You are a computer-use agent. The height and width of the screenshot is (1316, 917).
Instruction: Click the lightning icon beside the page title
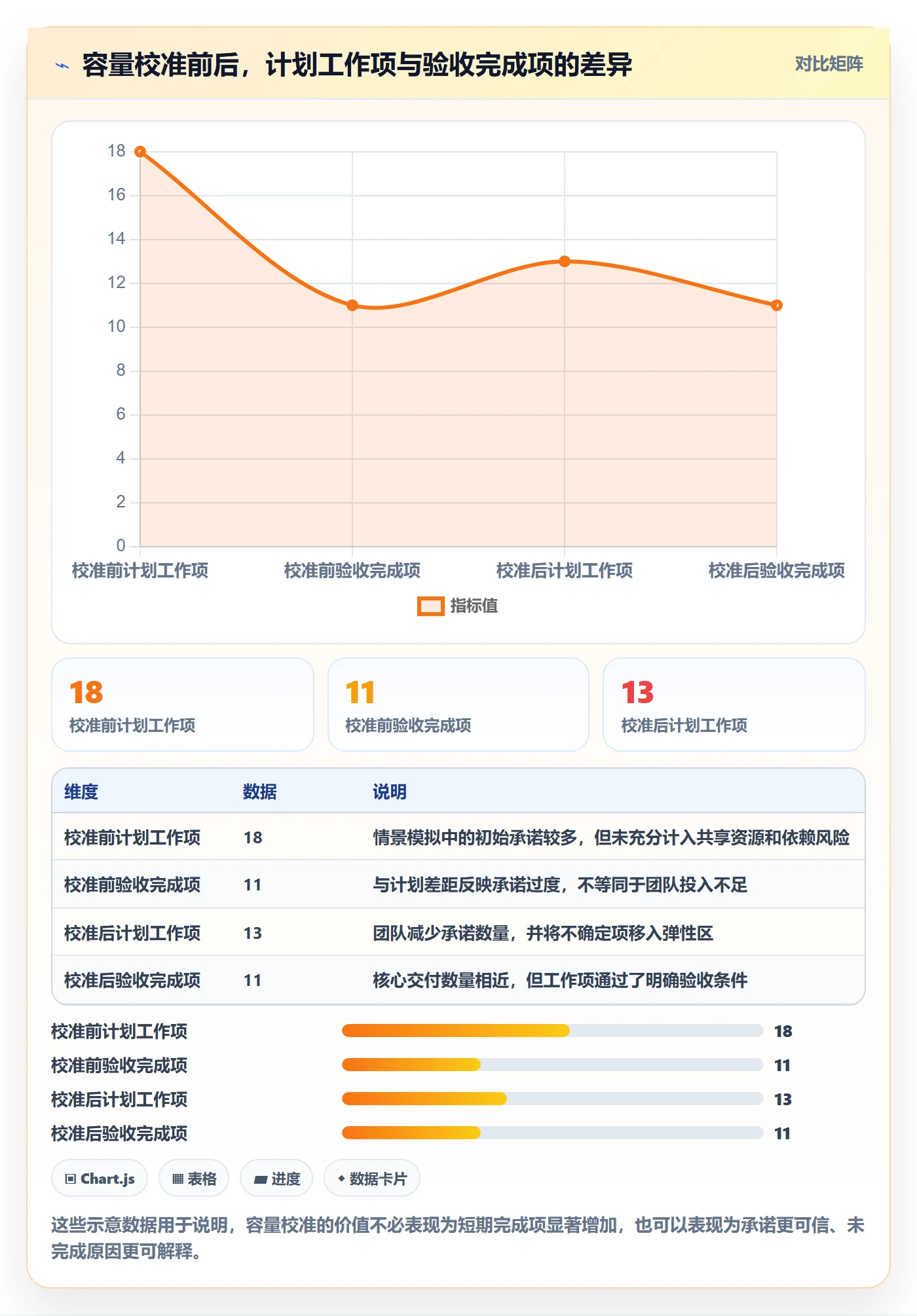click(x=62, y=65)
